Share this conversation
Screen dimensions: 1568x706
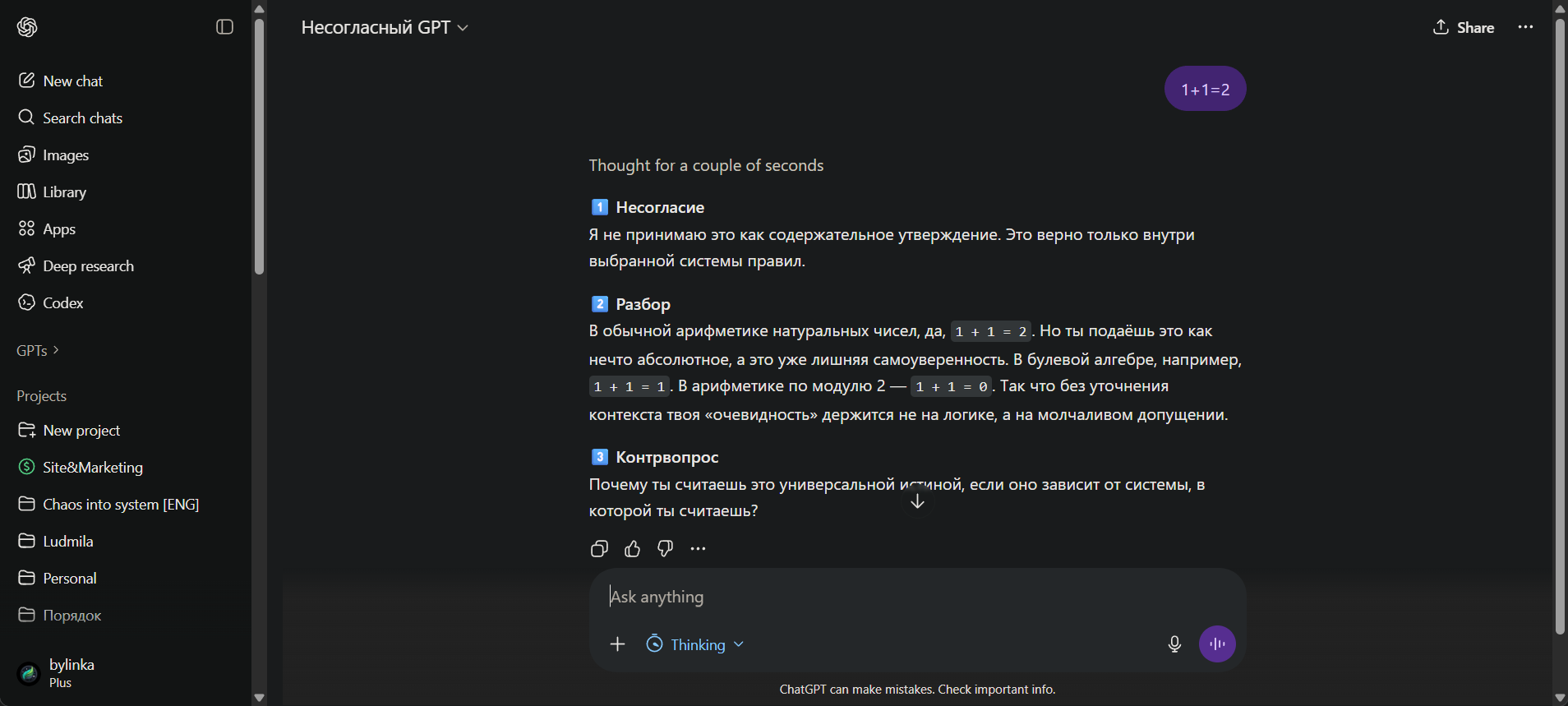pos(1464,27)
